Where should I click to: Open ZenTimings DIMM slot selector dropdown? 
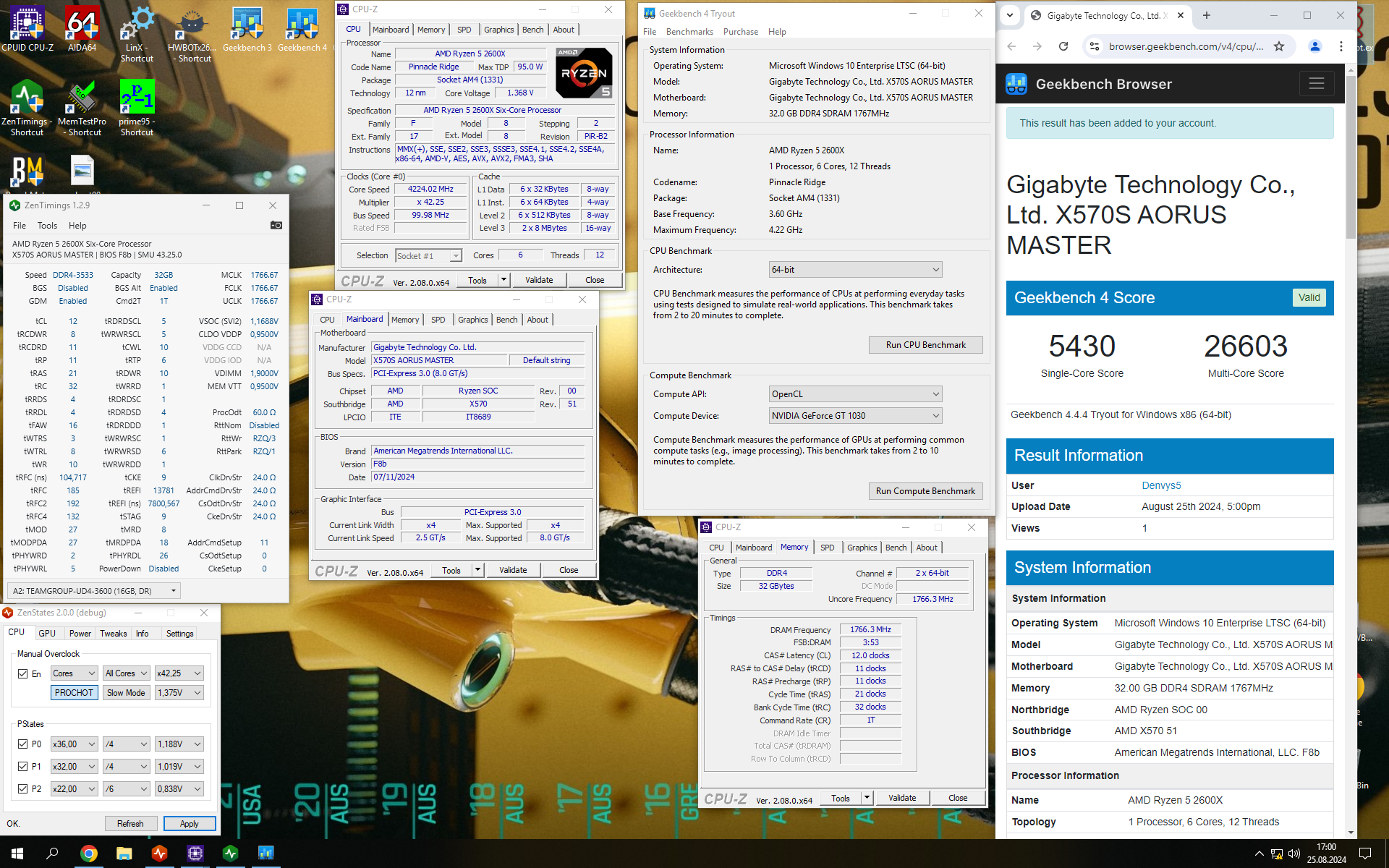[x=95, y=591]
